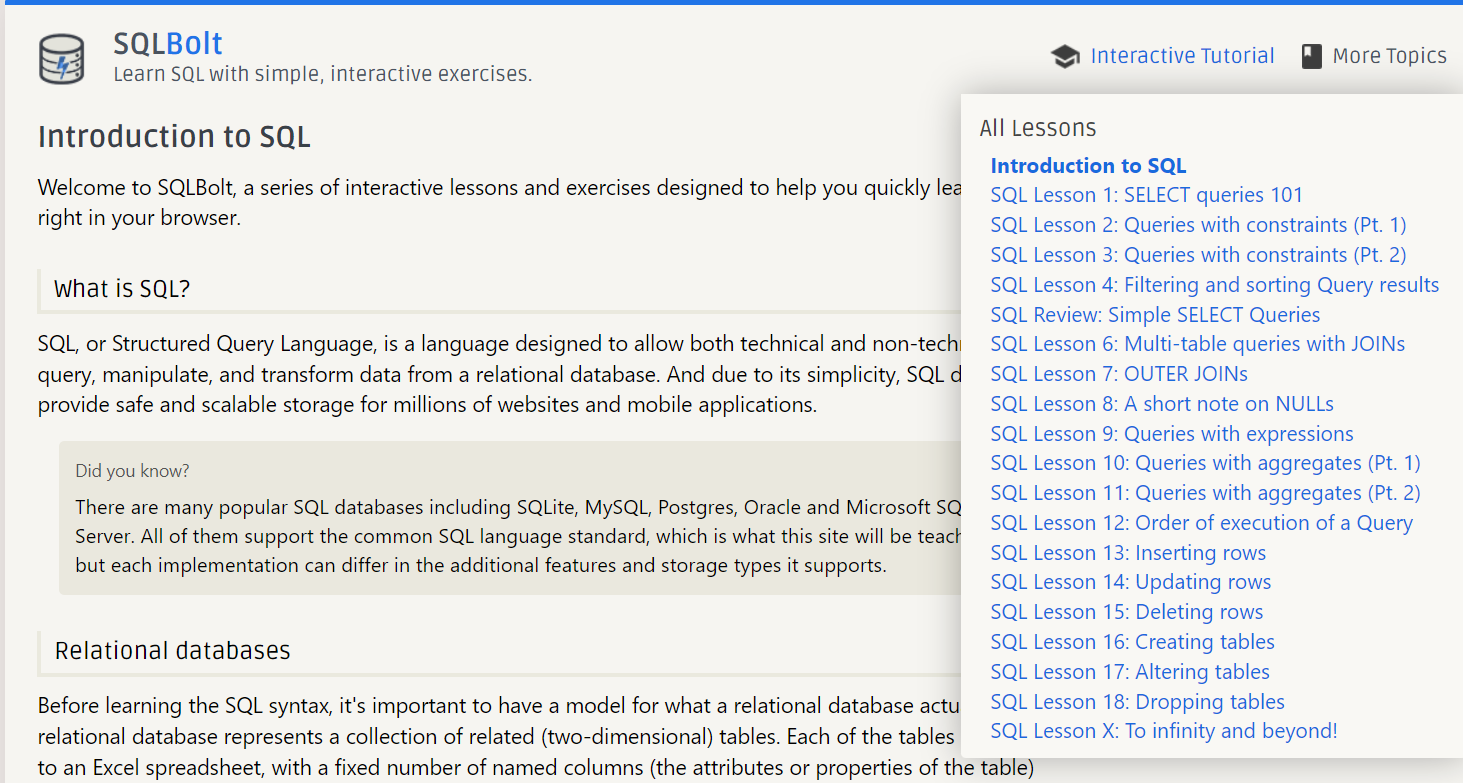Image resolution: width=1463 pixels, height=783 pixels.
Task: Click the tagline 'Learn SQL with simple, interactive exercises.'
Action: point(323,74)
